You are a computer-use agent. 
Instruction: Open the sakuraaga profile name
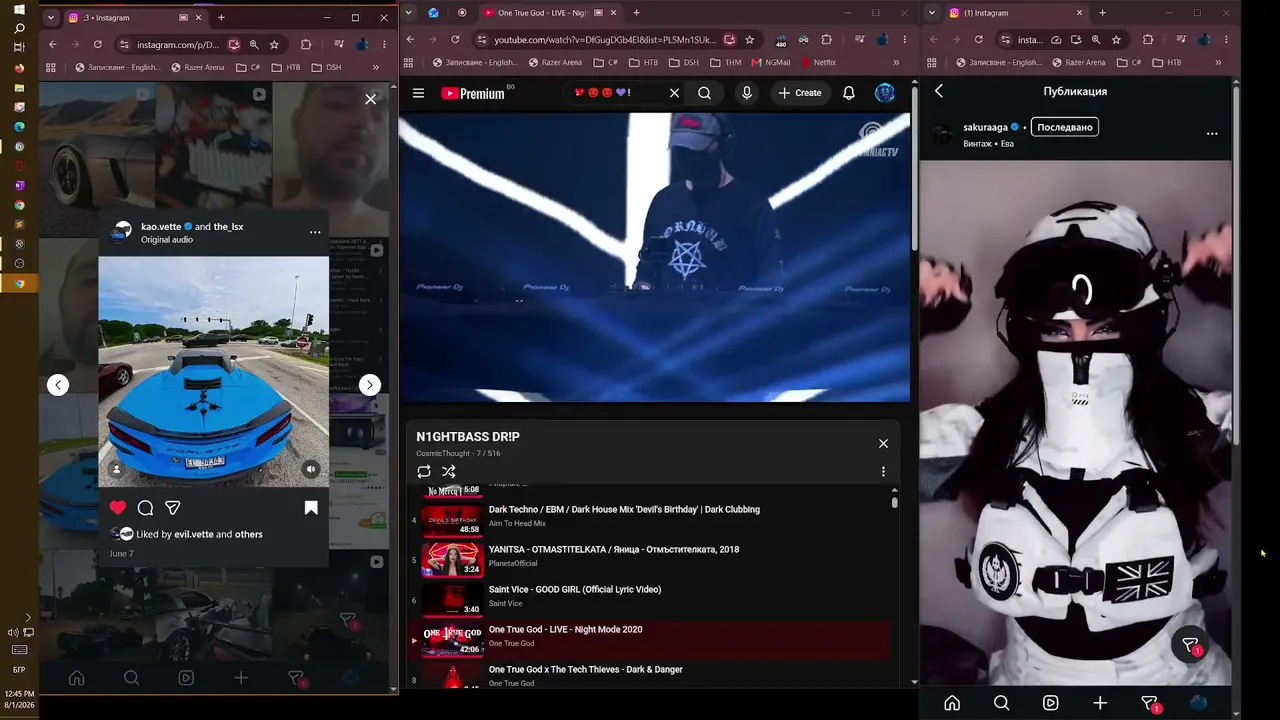pyautogui.click(x=985, y=128)
